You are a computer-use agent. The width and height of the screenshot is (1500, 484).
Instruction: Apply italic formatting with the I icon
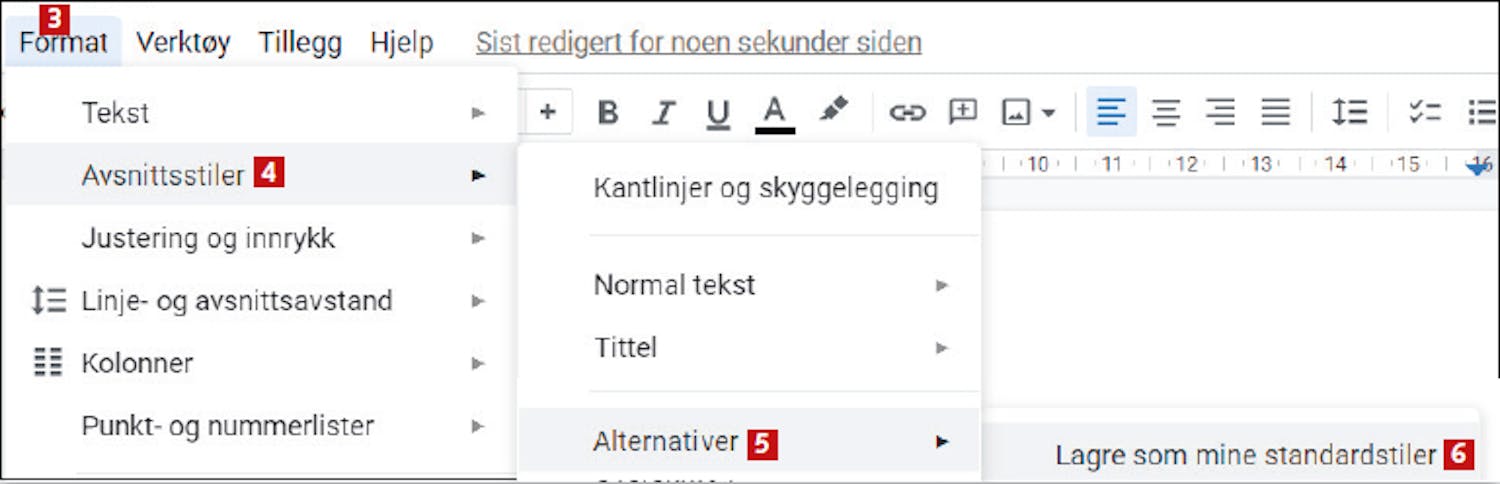(x=663, y=112)
